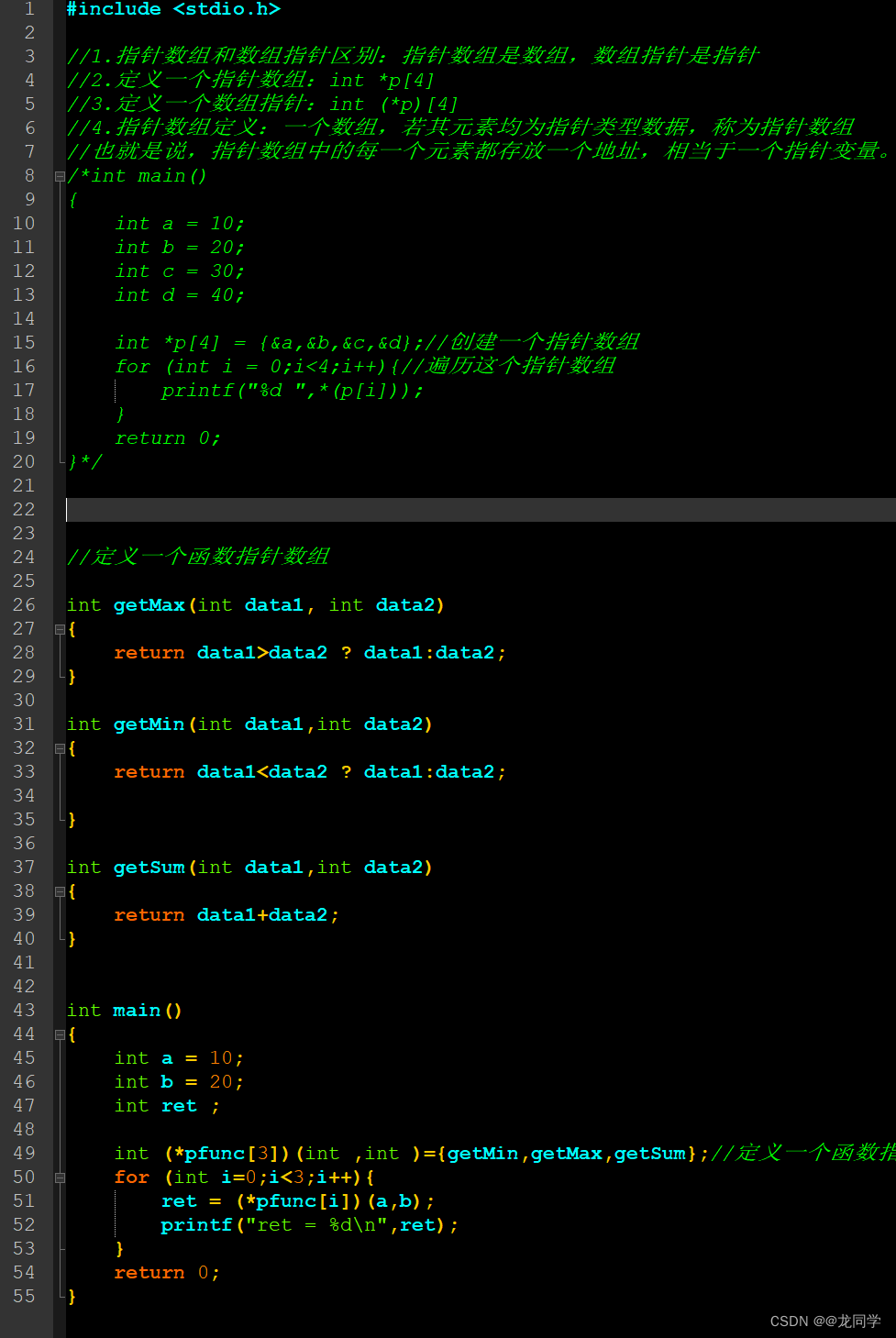Viewport: 896px width, 1338px height.
Task: Click commented '/*int main()' on line 8
Action: 138,176
